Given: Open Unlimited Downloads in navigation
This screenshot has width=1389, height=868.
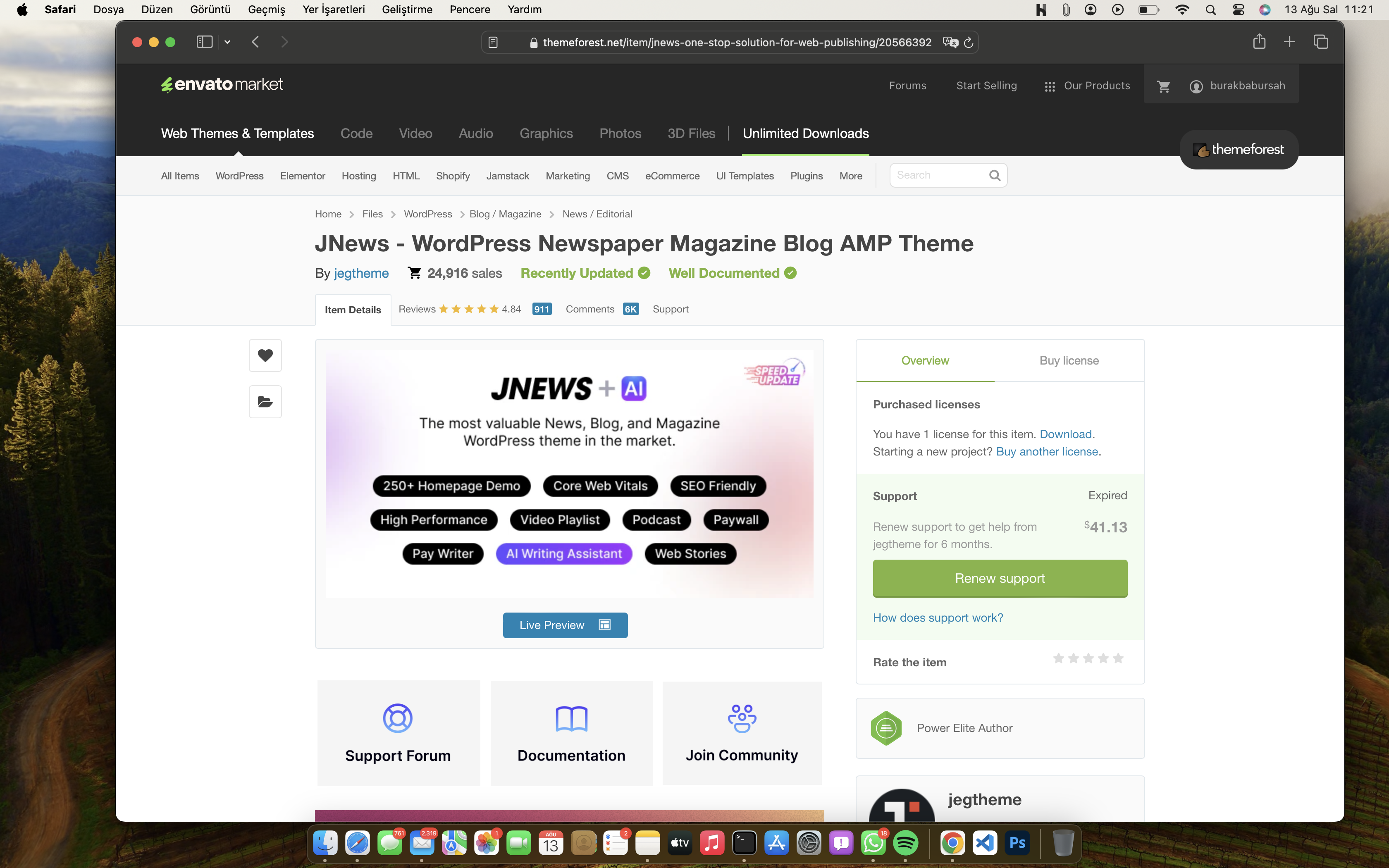Looking at the screenshot, I should tap(805, 133).
